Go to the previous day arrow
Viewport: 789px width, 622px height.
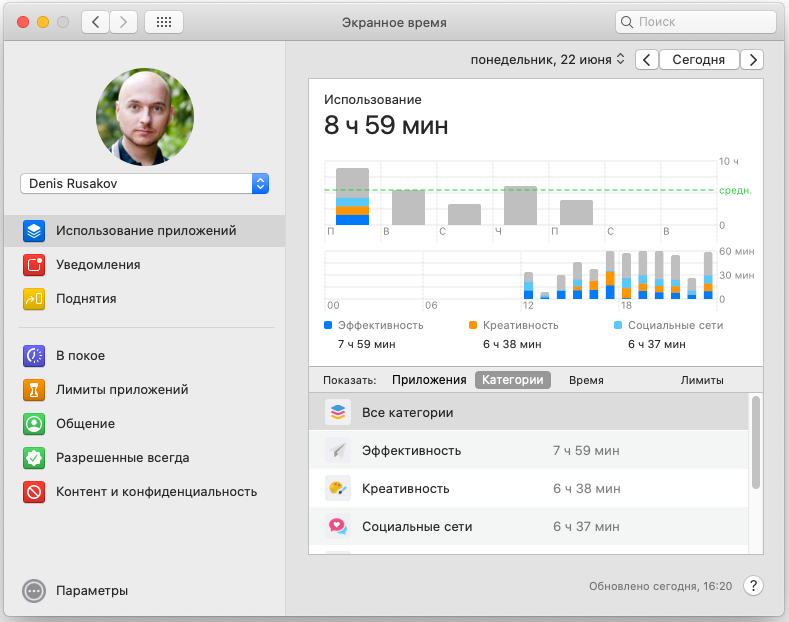click(x=647, y=60)
